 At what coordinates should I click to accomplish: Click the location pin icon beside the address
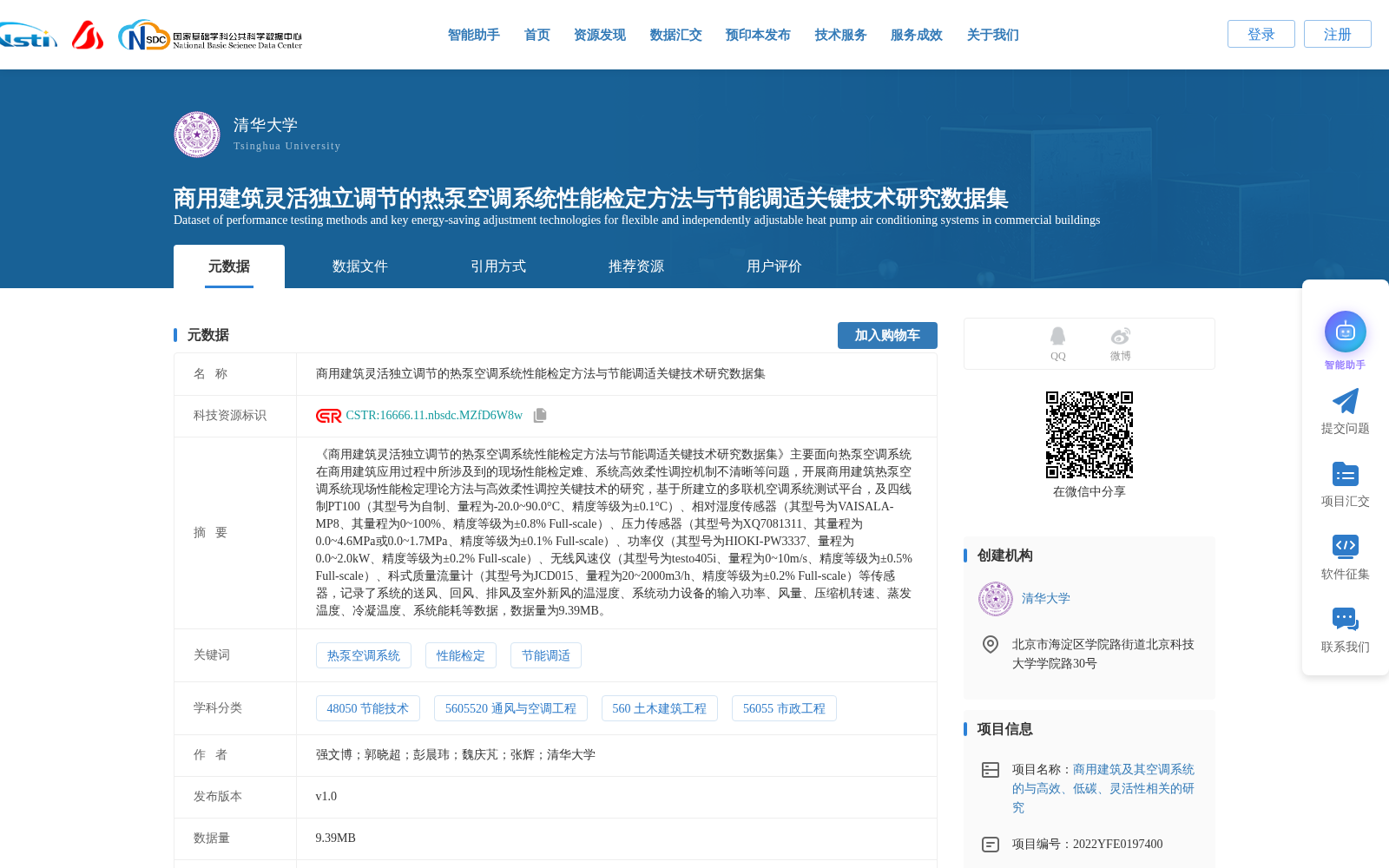(x=990, y=644)
